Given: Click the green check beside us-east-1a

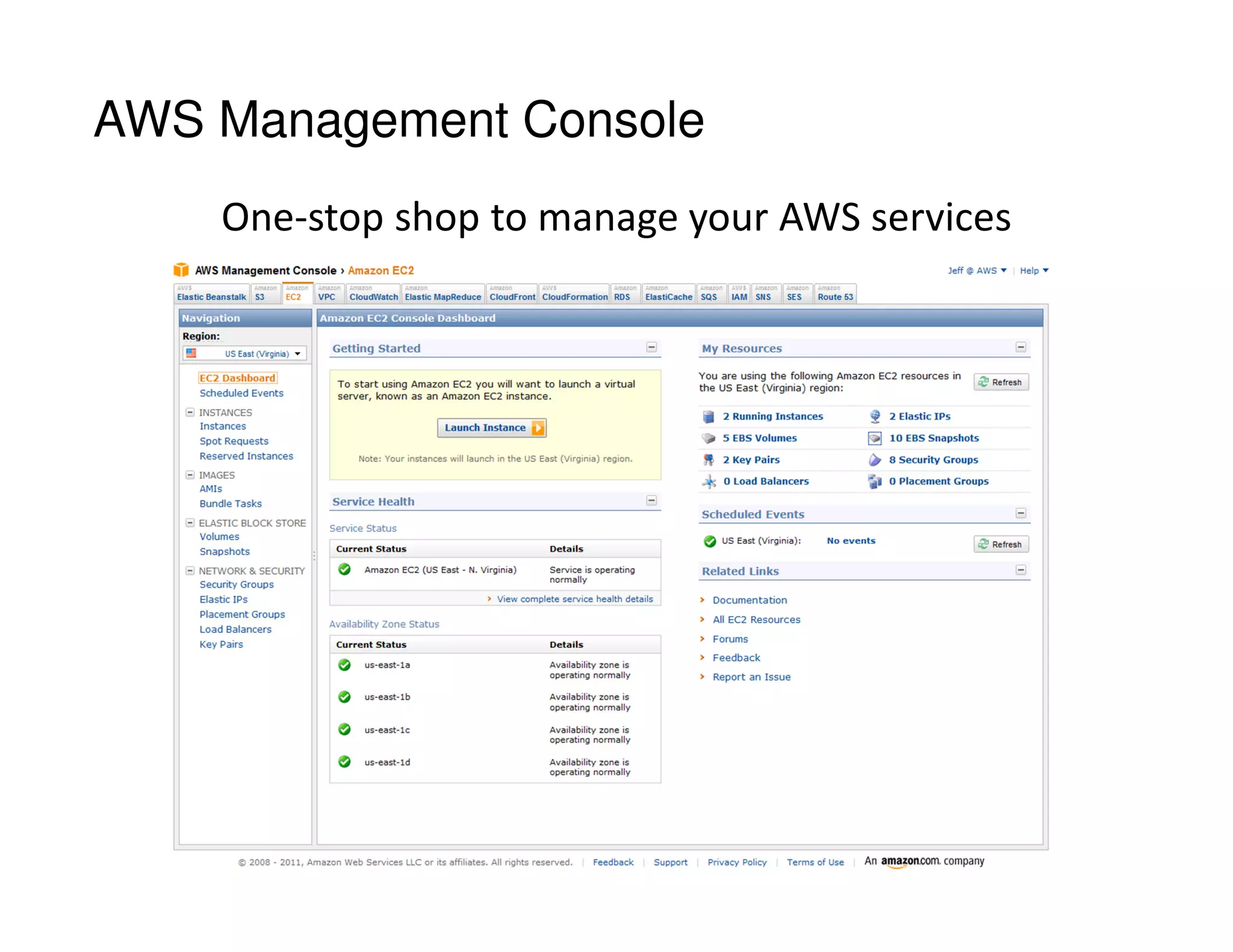Looking at the screenshot, I should [x=344, y=665].
